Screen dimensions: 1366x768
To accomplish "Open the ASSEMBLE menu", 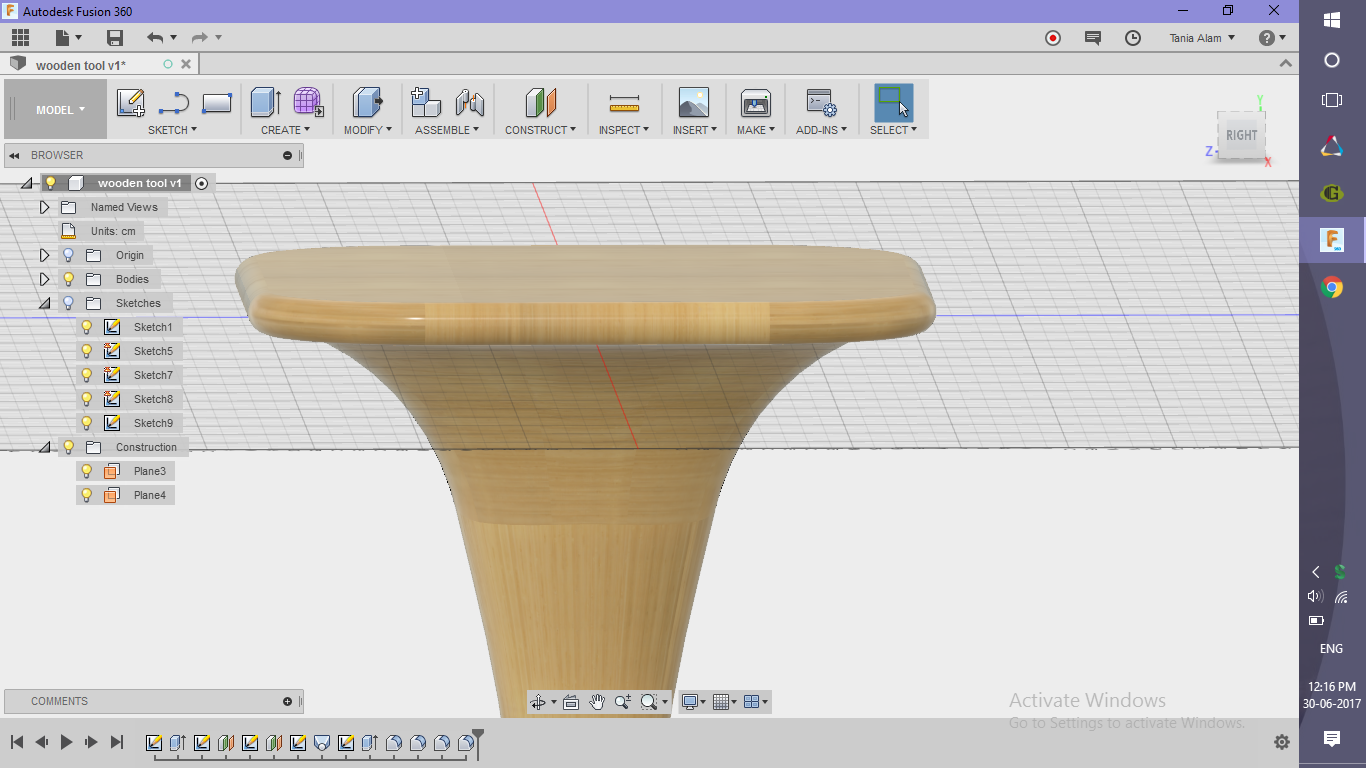I will (x=447, y=130).
